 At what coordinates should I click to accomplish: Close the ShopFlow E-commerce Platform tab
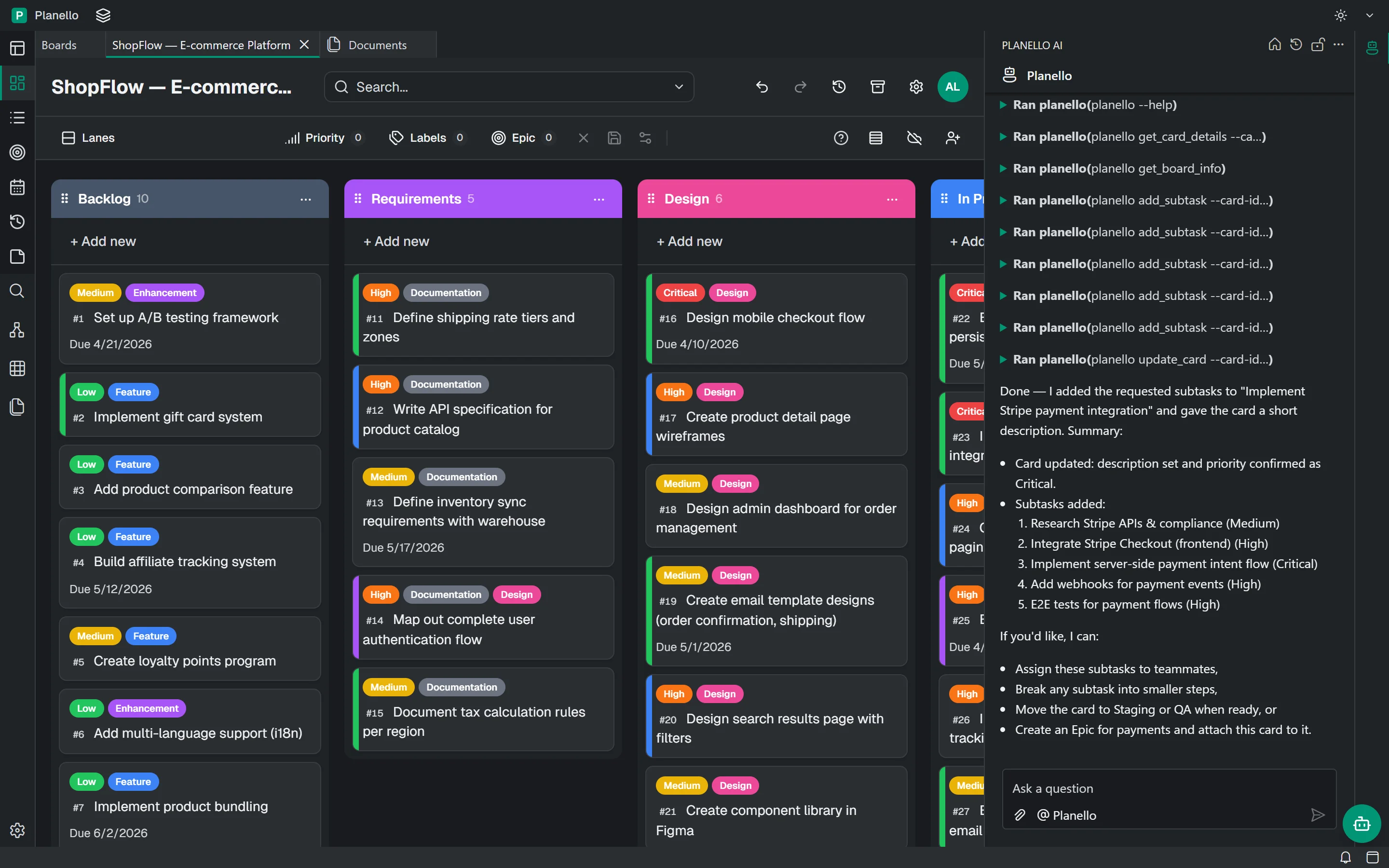[x=305, y=45]
